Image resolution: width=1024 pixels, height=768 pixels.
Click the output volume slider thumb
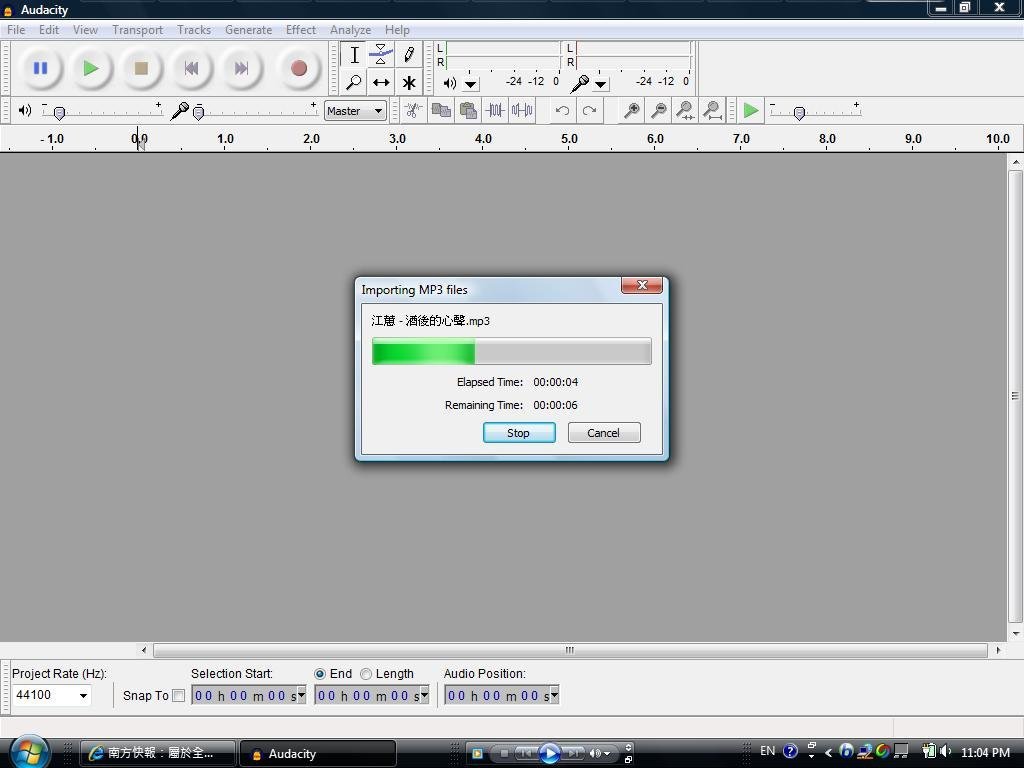59,113
